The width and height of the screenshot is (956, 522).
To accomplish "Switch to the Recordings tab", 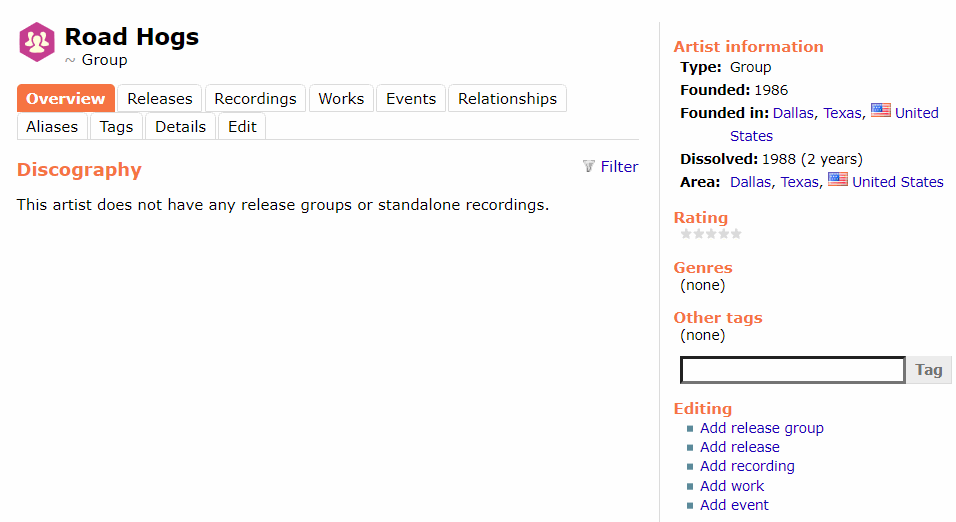I will [255, 99].
